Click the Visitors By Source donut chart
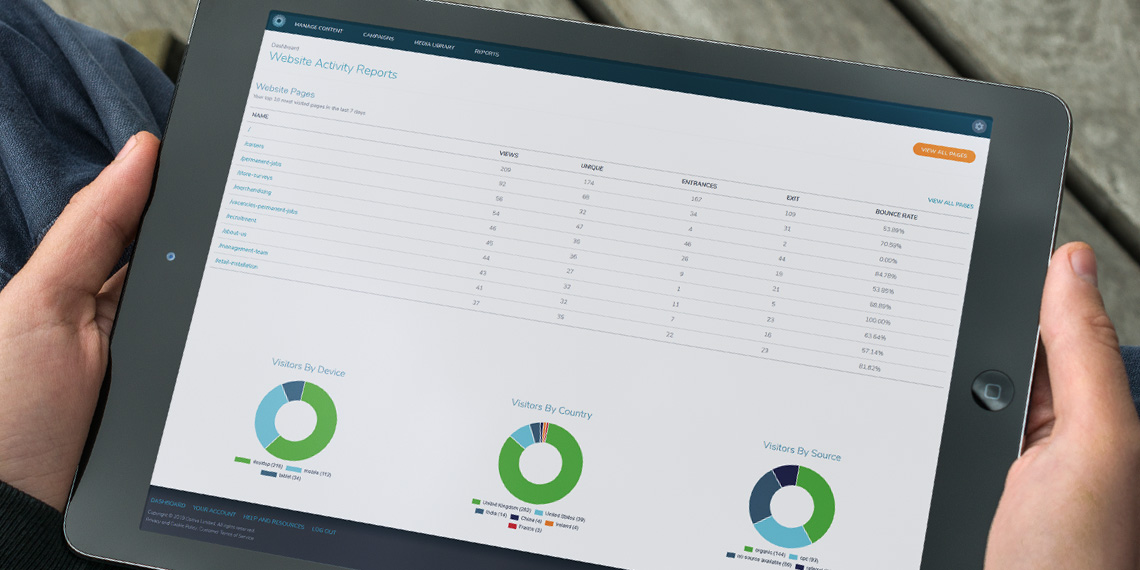The image size is (1140, 570). 792,507
